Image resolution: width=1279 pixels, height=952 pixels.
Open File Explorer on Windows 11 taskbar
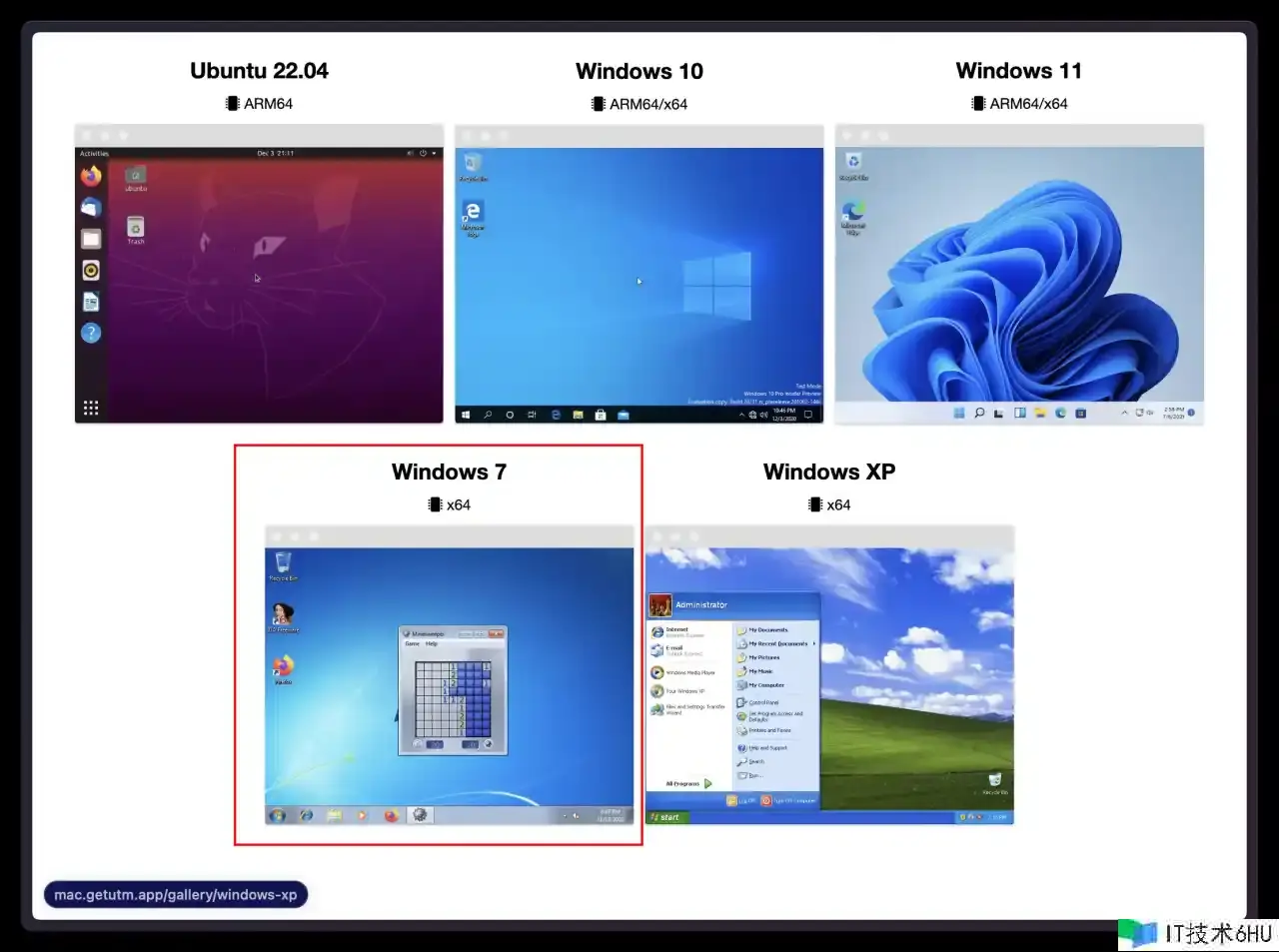coord(1040,413)
